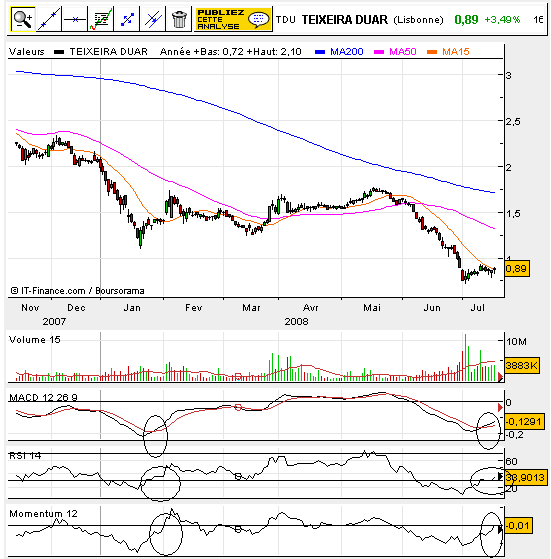Click the Fev label on the time axis

(x=194, y=308)
